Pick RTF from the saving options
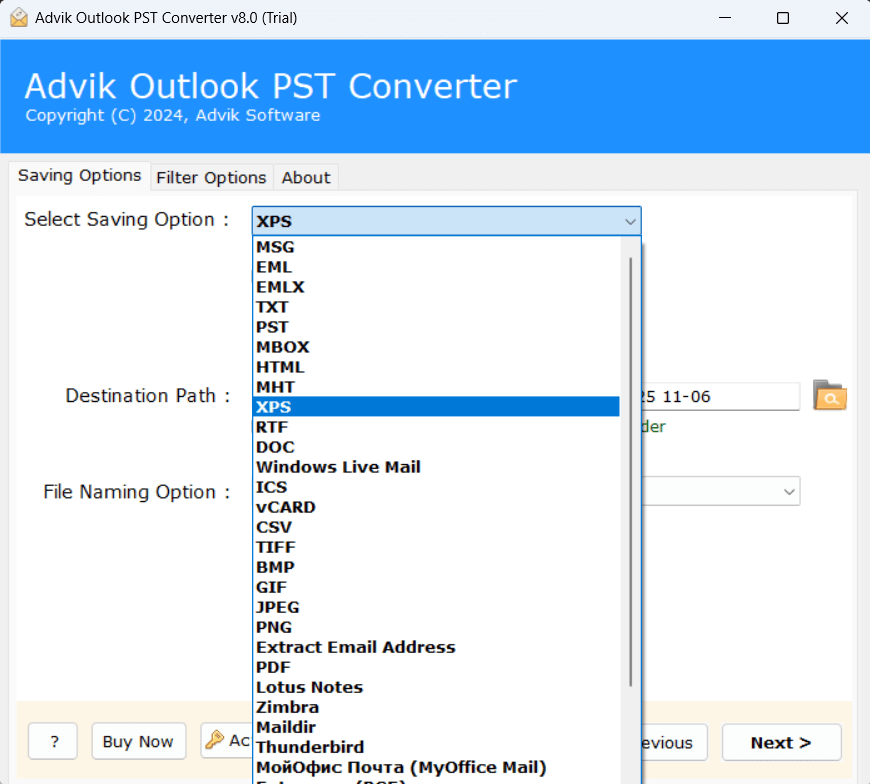 click(436, 427)
